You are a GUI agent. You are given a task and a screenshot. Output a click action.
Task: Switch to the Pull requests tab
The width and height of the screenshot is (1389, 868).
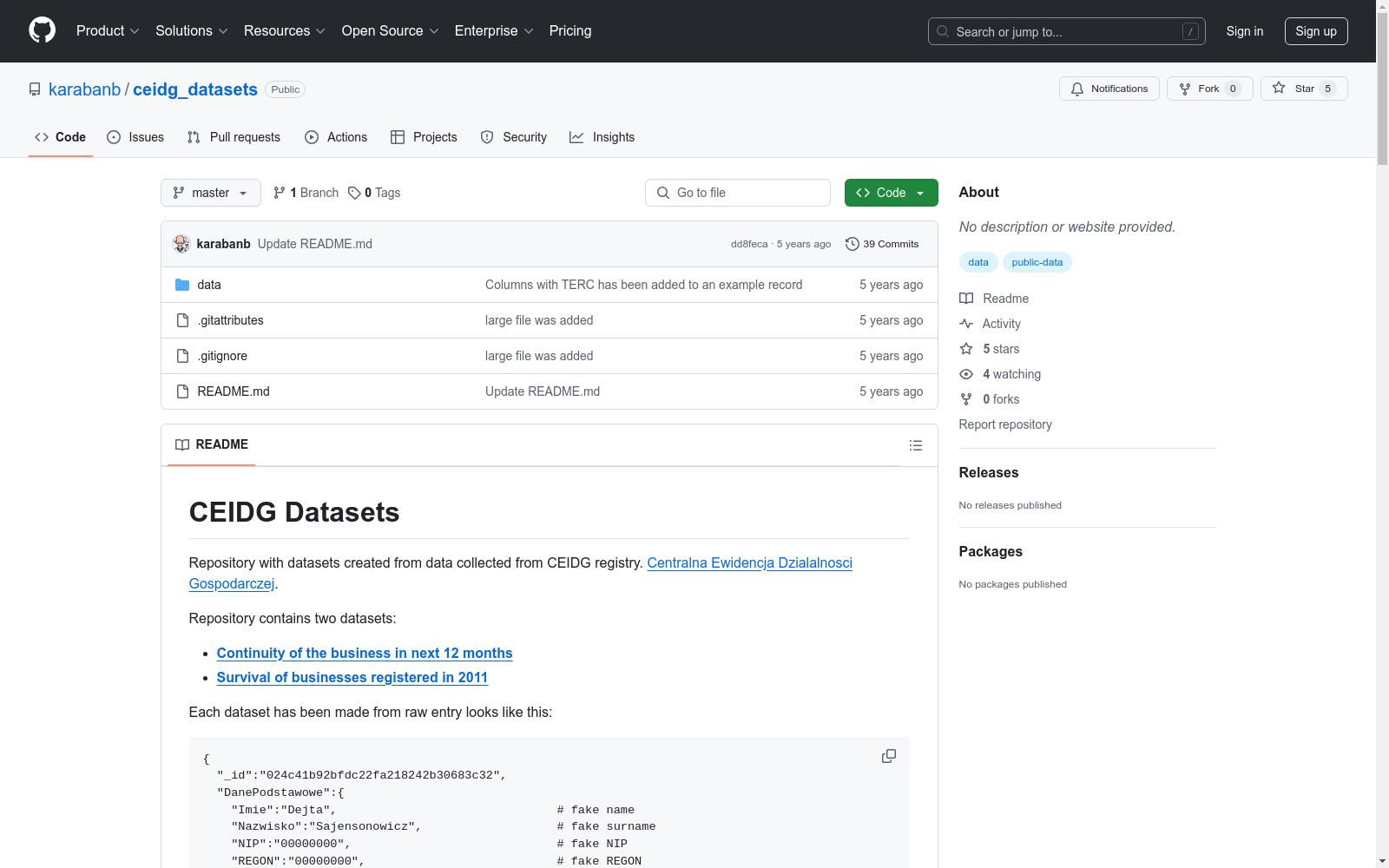(234, 137)
